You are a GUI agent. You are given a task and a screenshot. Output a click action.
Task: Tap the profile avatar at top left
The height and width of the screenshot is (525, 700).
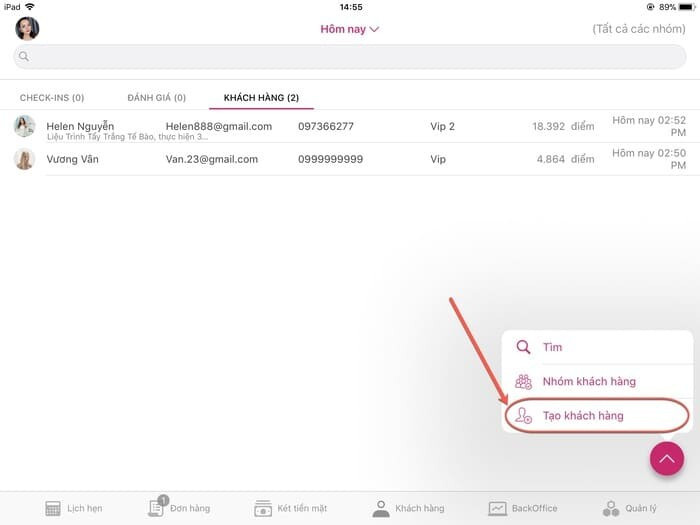coord(27,28)
